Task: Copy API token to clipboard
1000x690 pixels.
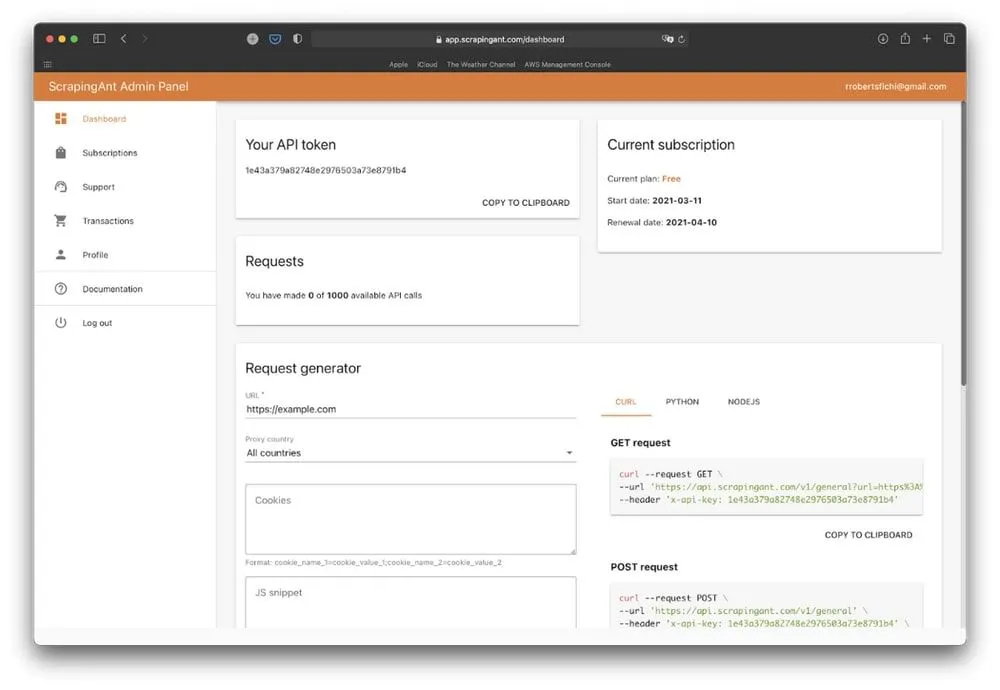Action: [526, 203]
